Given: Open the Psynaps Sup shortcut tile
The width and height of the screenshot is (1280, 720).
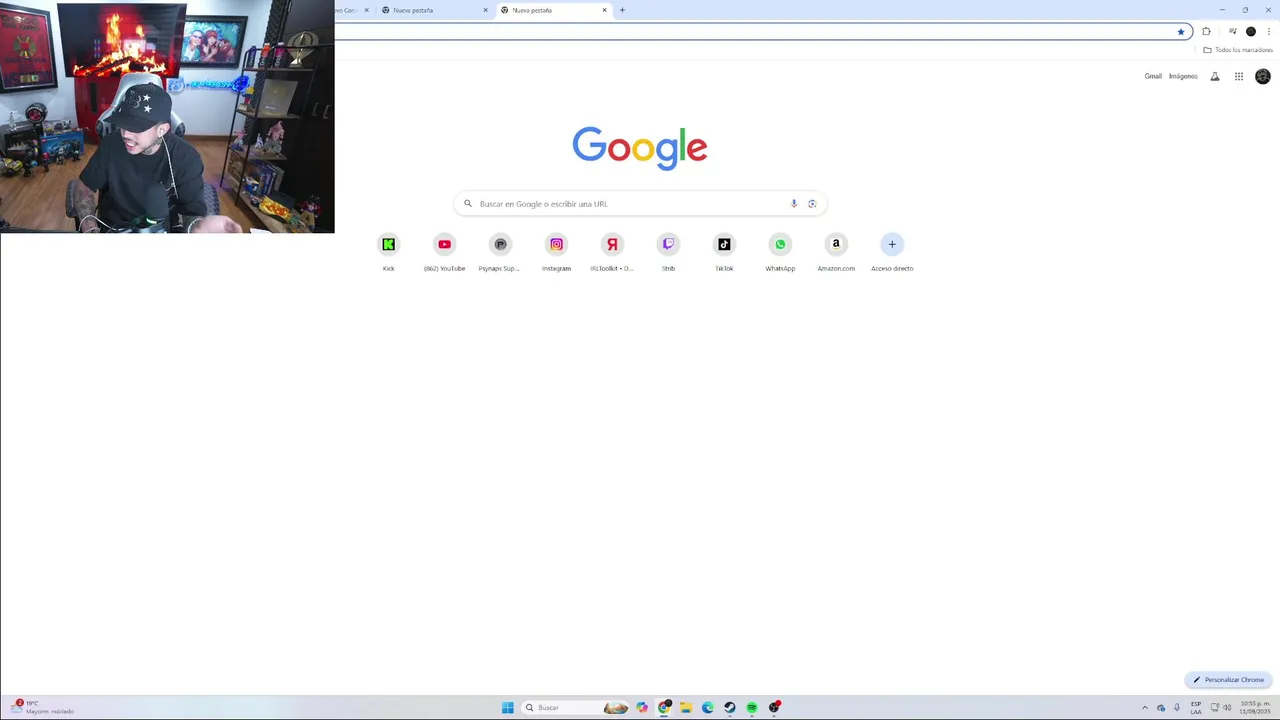Looking at the screenshot, I should 501,252.
